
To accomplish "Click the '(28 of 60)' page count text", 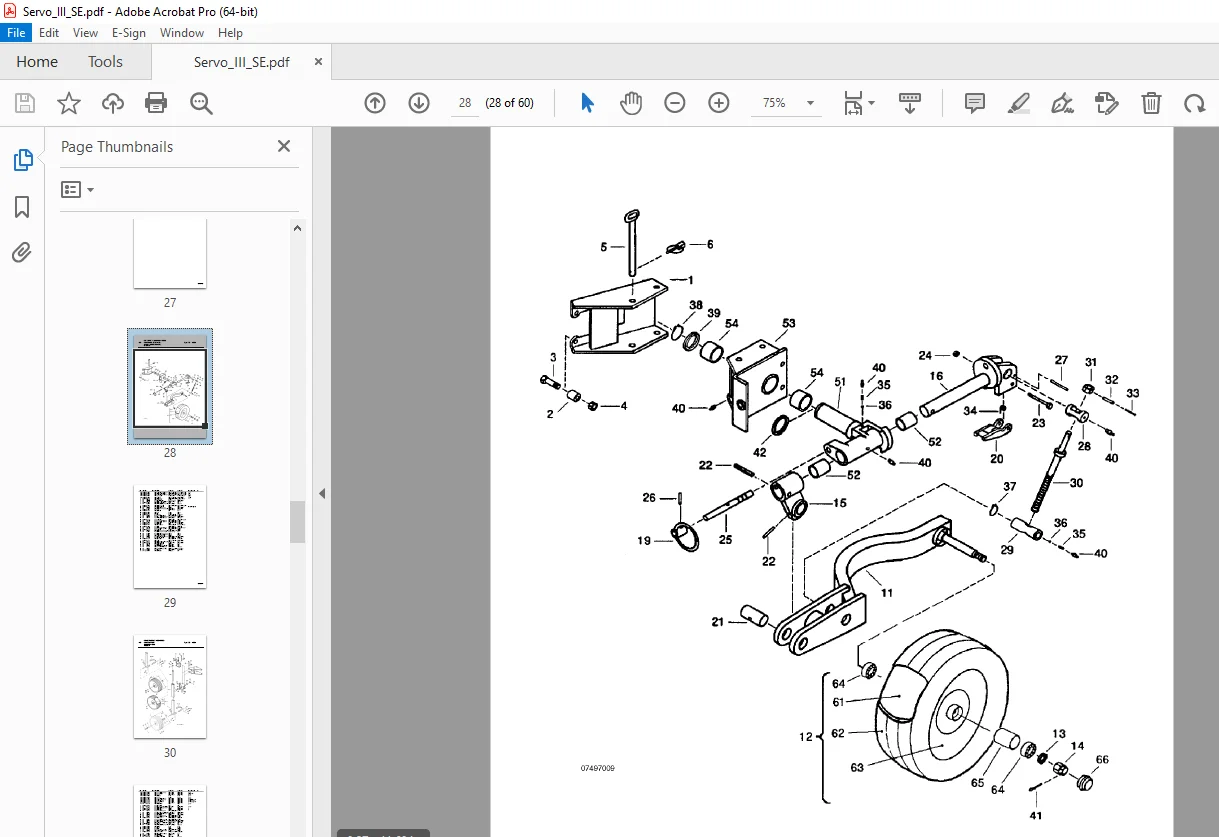I will (x=509, y=103).
